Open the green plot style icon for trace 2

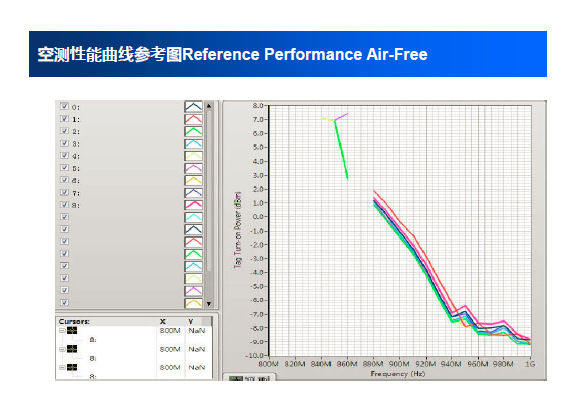tap(193, 131)
